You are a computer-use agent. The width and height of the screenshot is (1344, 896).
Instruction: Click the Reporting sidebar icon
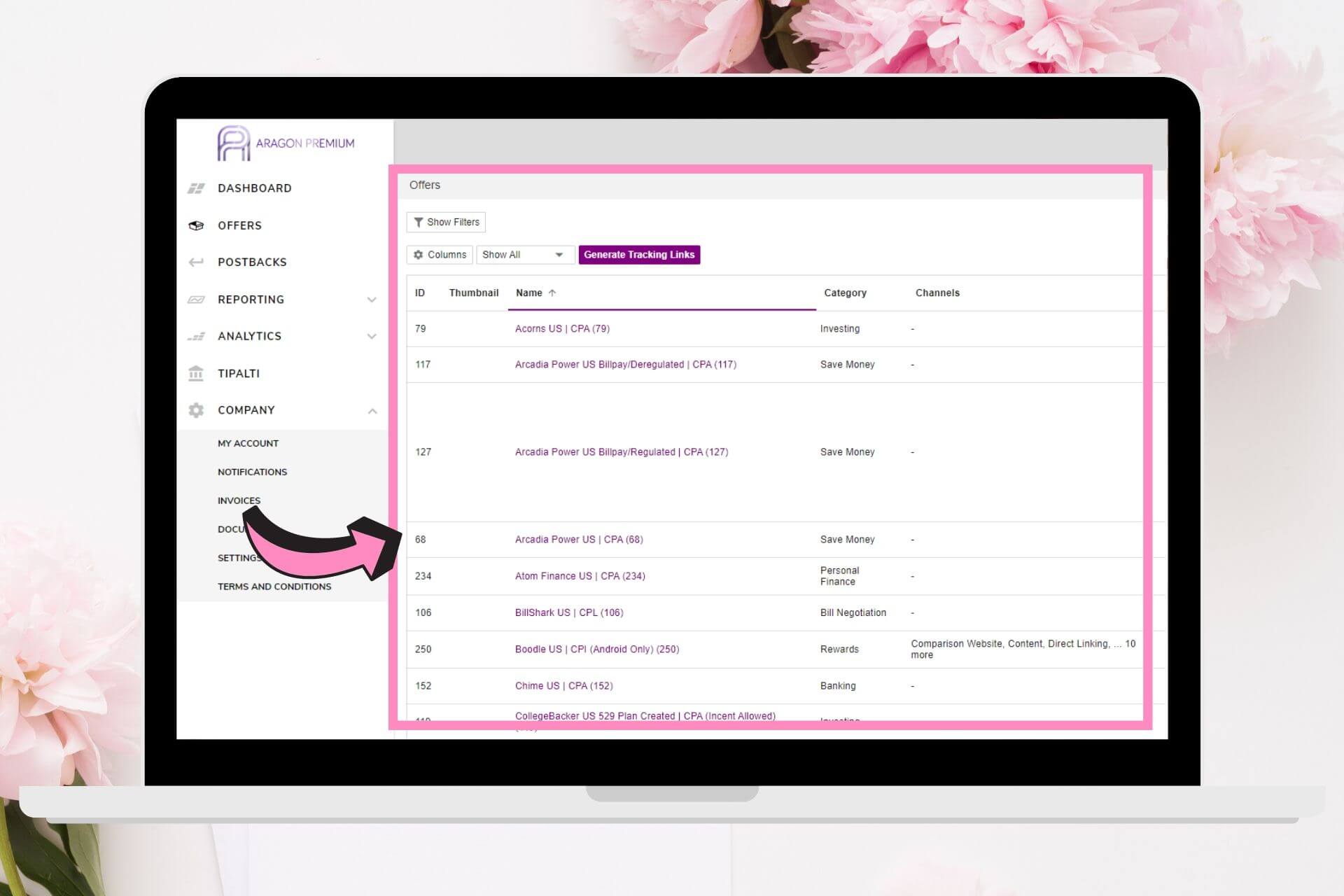click(x=196, y=300)
